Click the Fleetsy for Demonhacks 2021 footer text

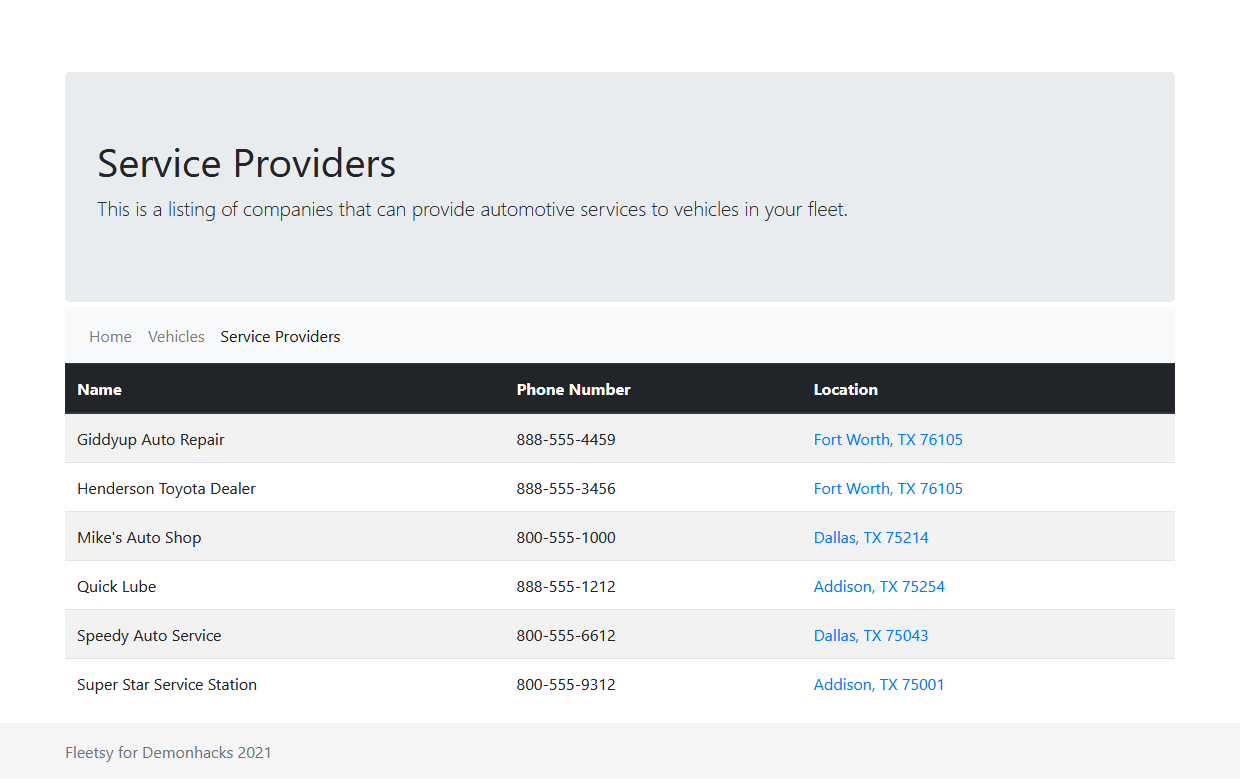[x=168, y=753]
